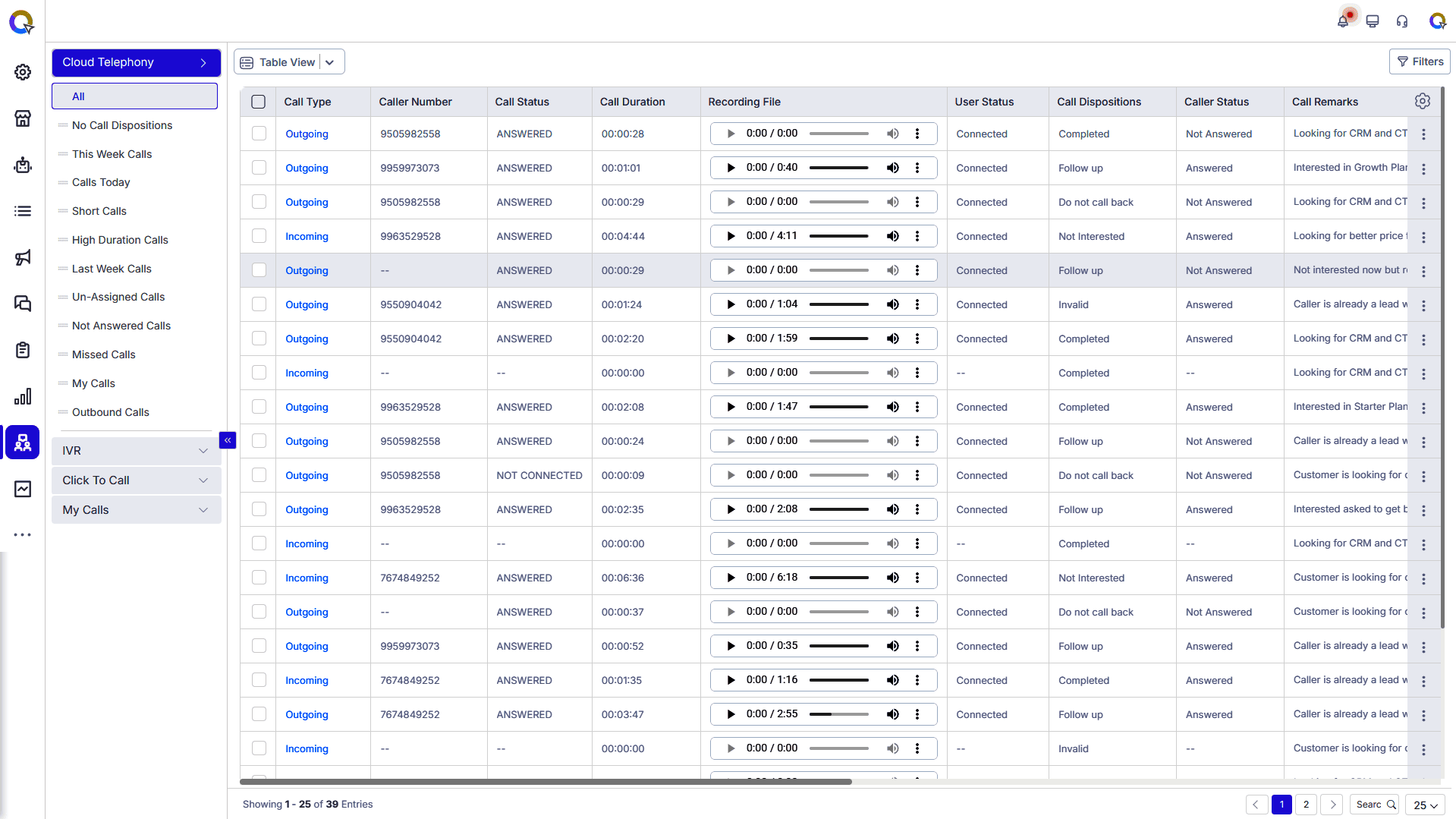1456x819 pixels.
Task: Click the Filters button
Action: [1420, 62]
